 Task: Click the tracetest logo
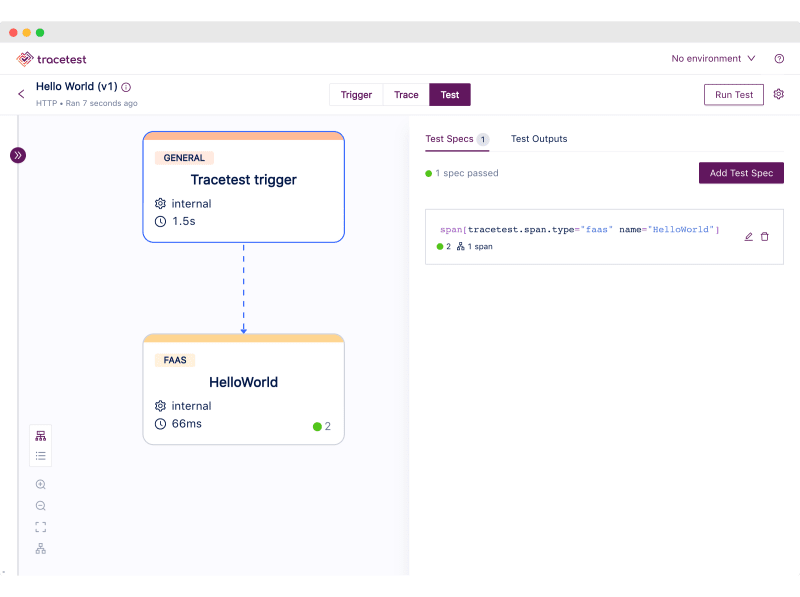coord(51,59)
